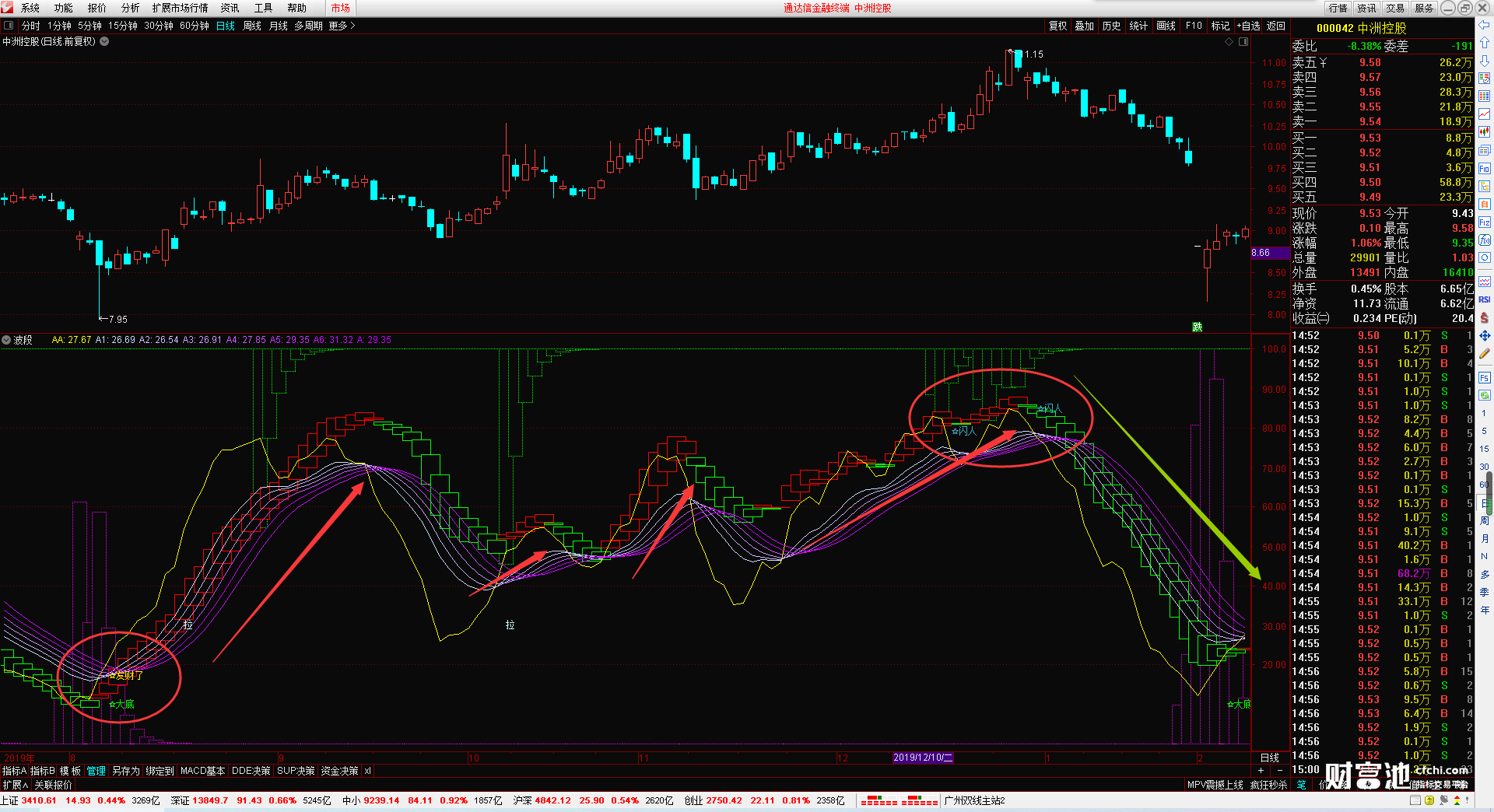The height and width of the screenshot is (812, 1494).
Task: Open the 历史 history dropdown
Action: (1111, 26)
